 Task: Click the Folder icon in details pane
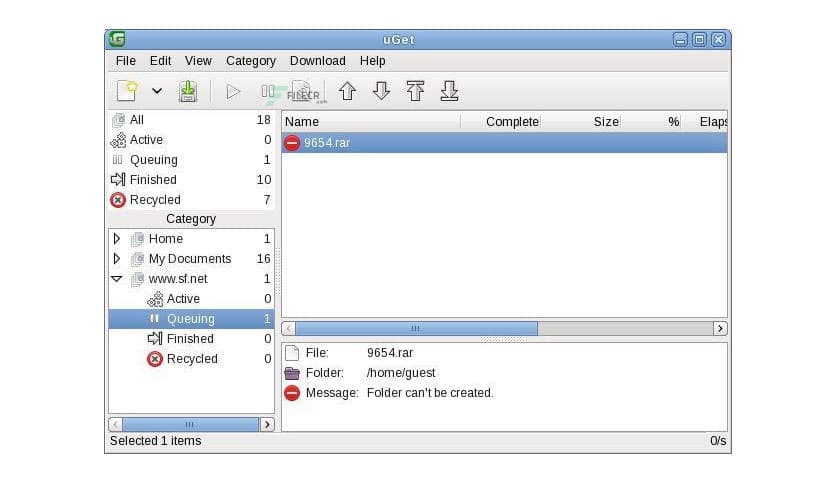pos(292,373)
